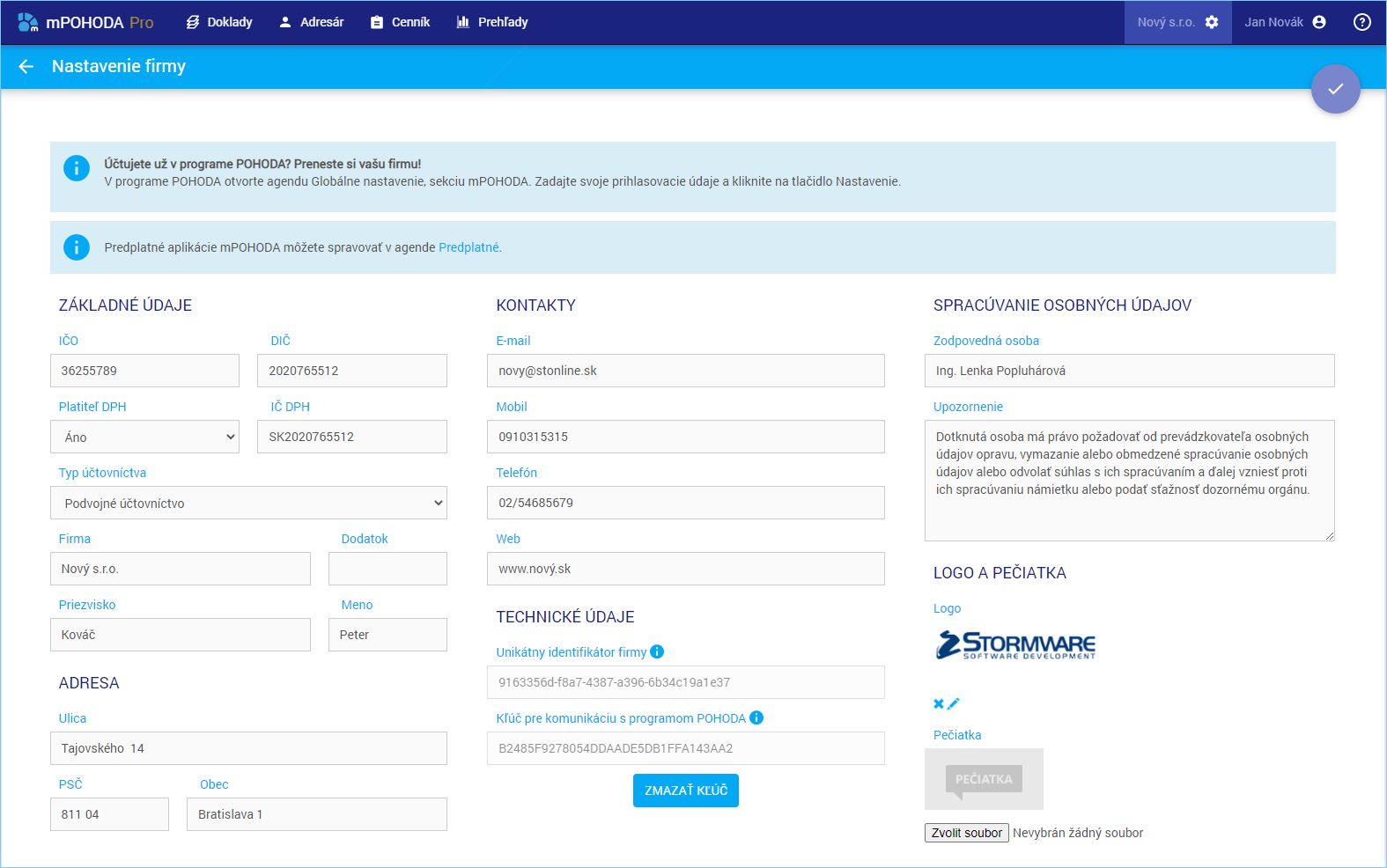Screen dimensions: 1387x868
Task: Click the IČO input field
Action: 144,371
